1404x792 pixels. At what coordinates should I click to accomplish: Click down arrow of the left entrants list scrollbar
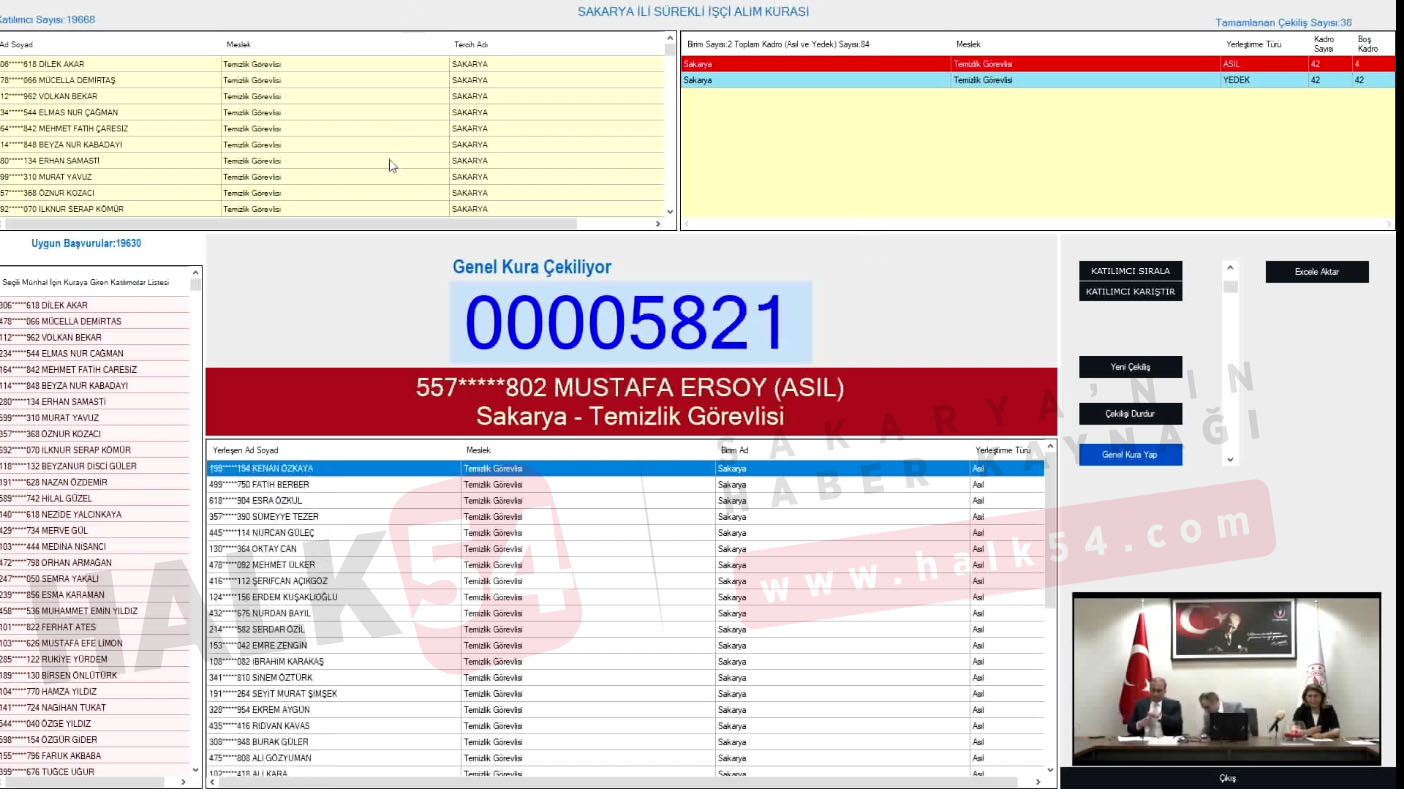point(196,770)
